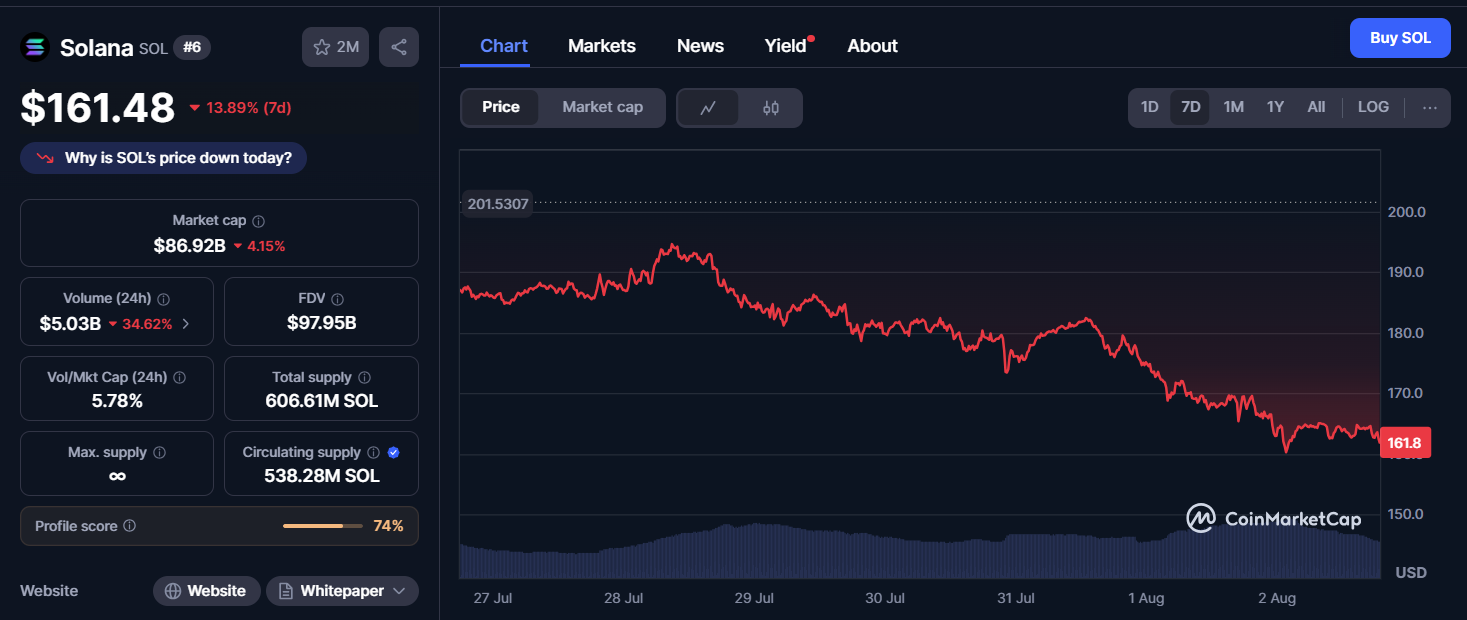Open the Markets tab
Image resolution: width=1467 pixels, height=620 pixels.
click(x=602, y=46)
